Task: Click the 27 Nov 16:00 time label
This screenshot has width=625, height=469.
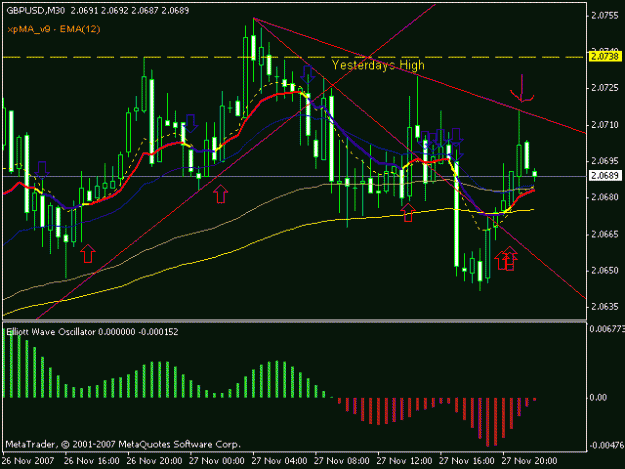Action: [x=467, y=461]
